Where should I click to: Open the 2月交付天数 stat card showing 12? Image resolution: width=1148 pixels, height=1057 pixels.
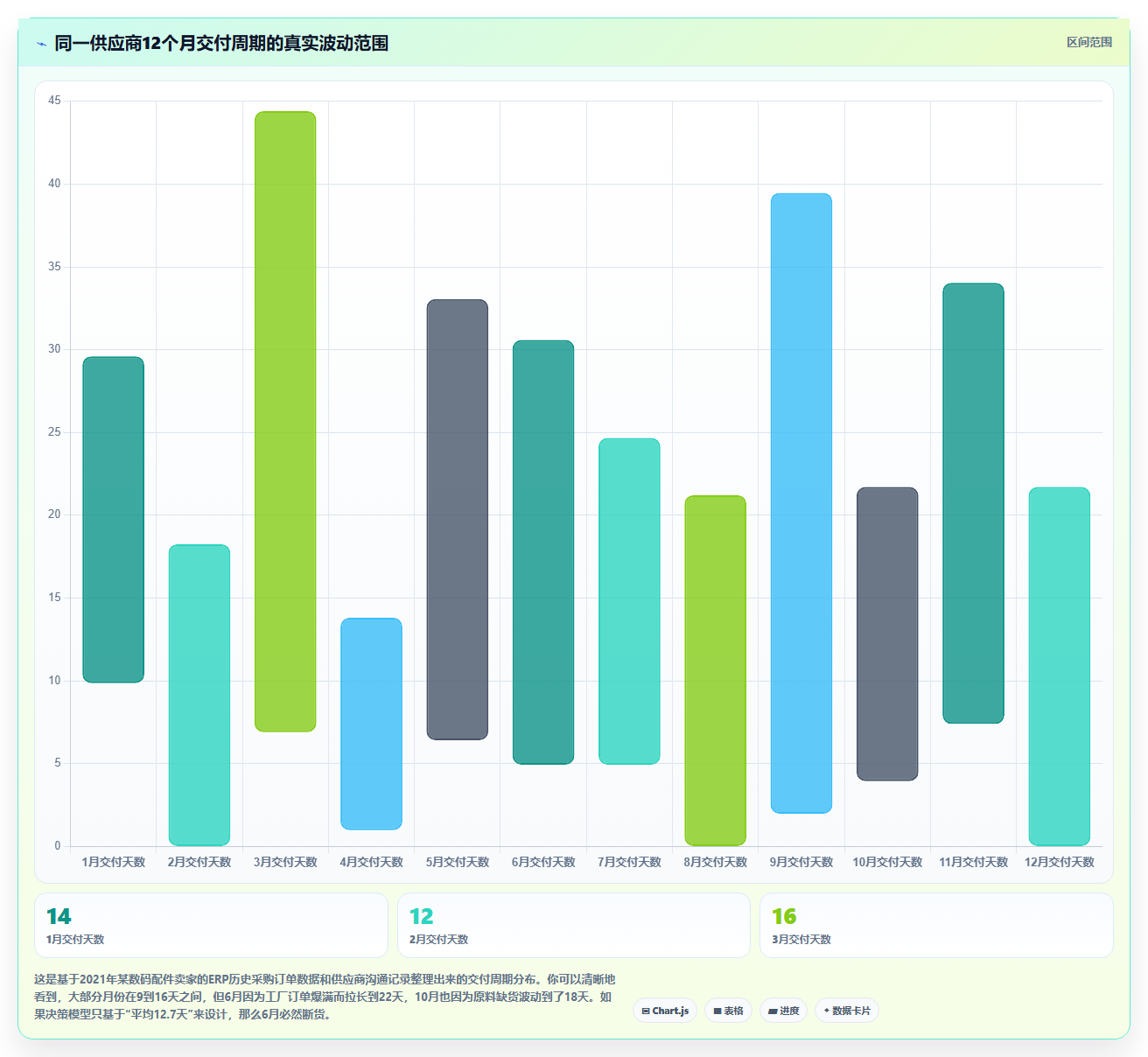(x=574, y=925)
